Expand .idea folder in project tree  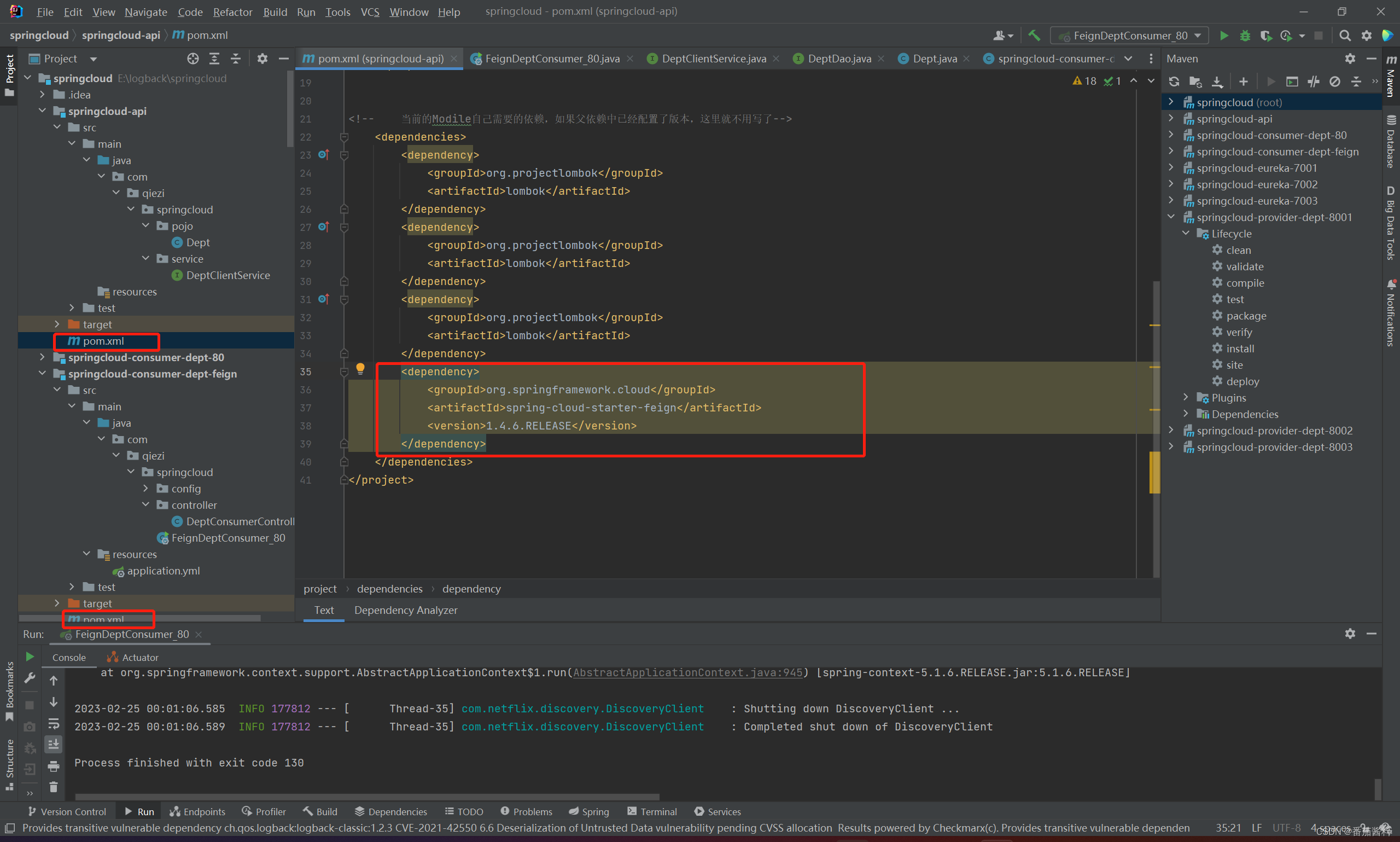click(43, 94)
